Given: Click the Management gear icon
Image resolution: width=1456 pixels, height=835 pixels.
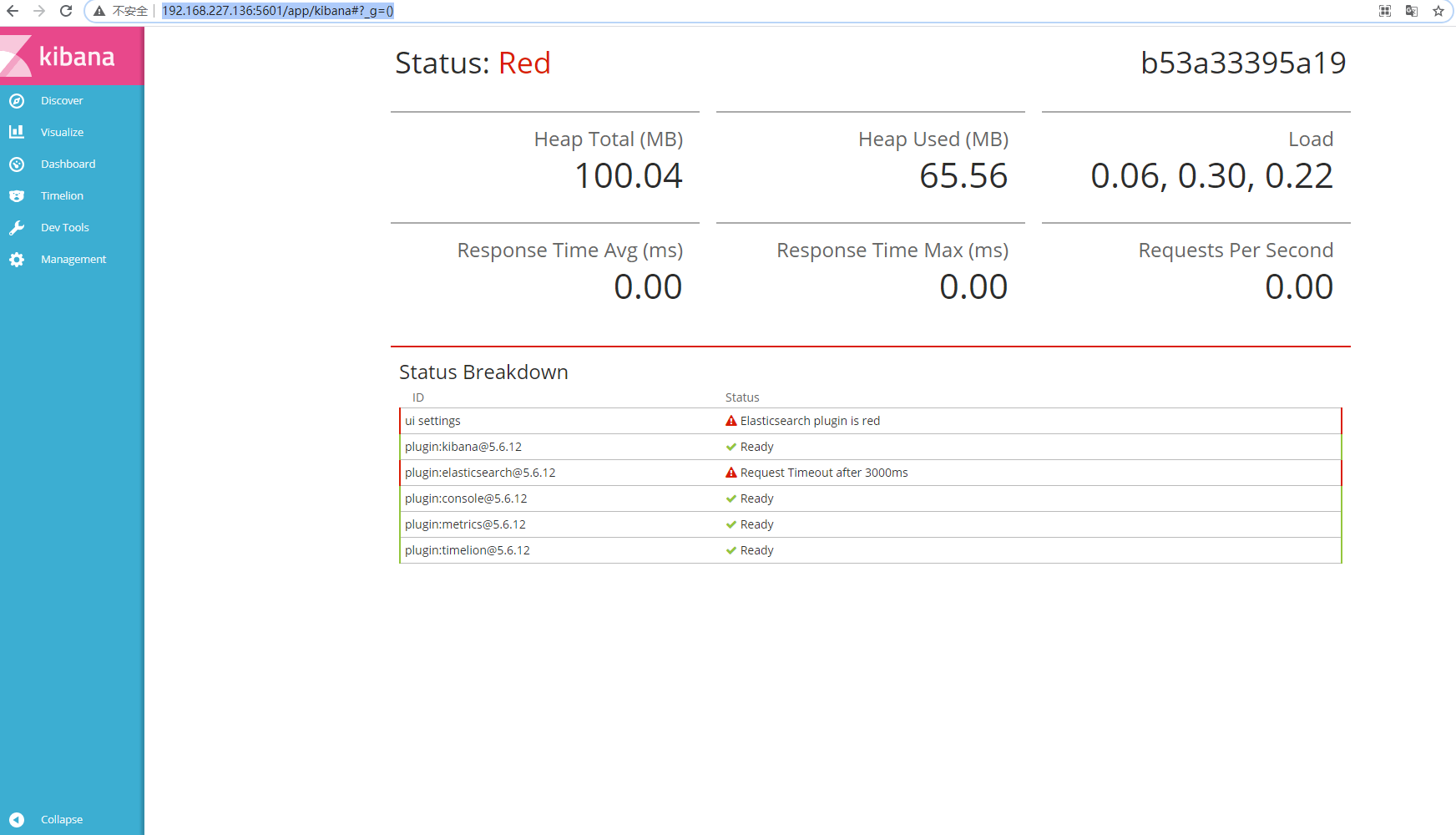Looking at the screenshot, I should point(17,260).
